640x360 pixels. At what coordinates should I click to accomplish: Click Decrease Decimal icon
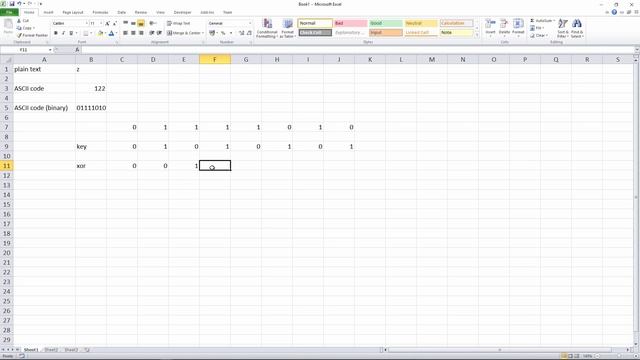(249, 33)
